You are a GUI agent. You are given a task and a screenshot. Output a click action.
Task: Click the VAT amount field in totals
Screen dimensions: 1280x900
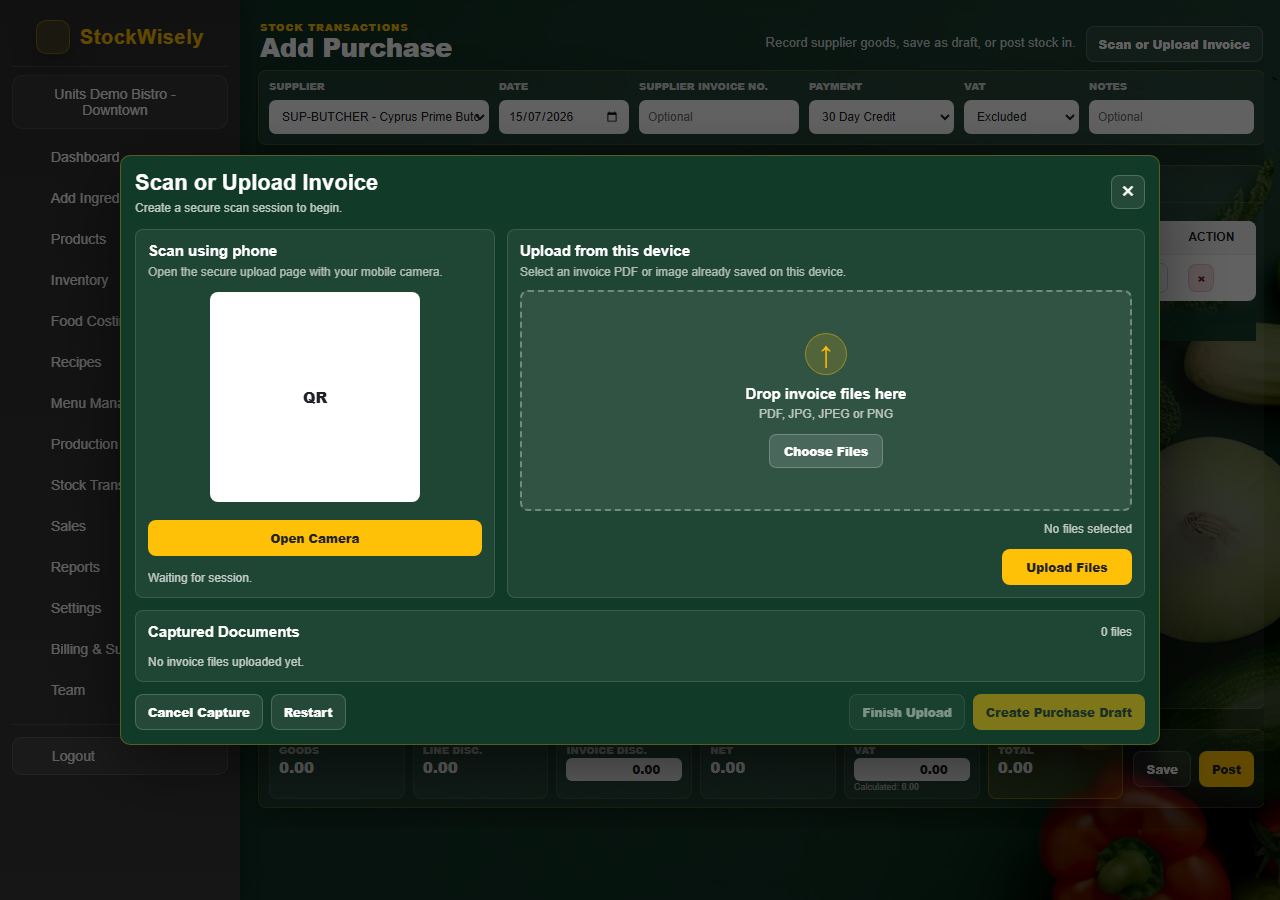pos(912,769)
